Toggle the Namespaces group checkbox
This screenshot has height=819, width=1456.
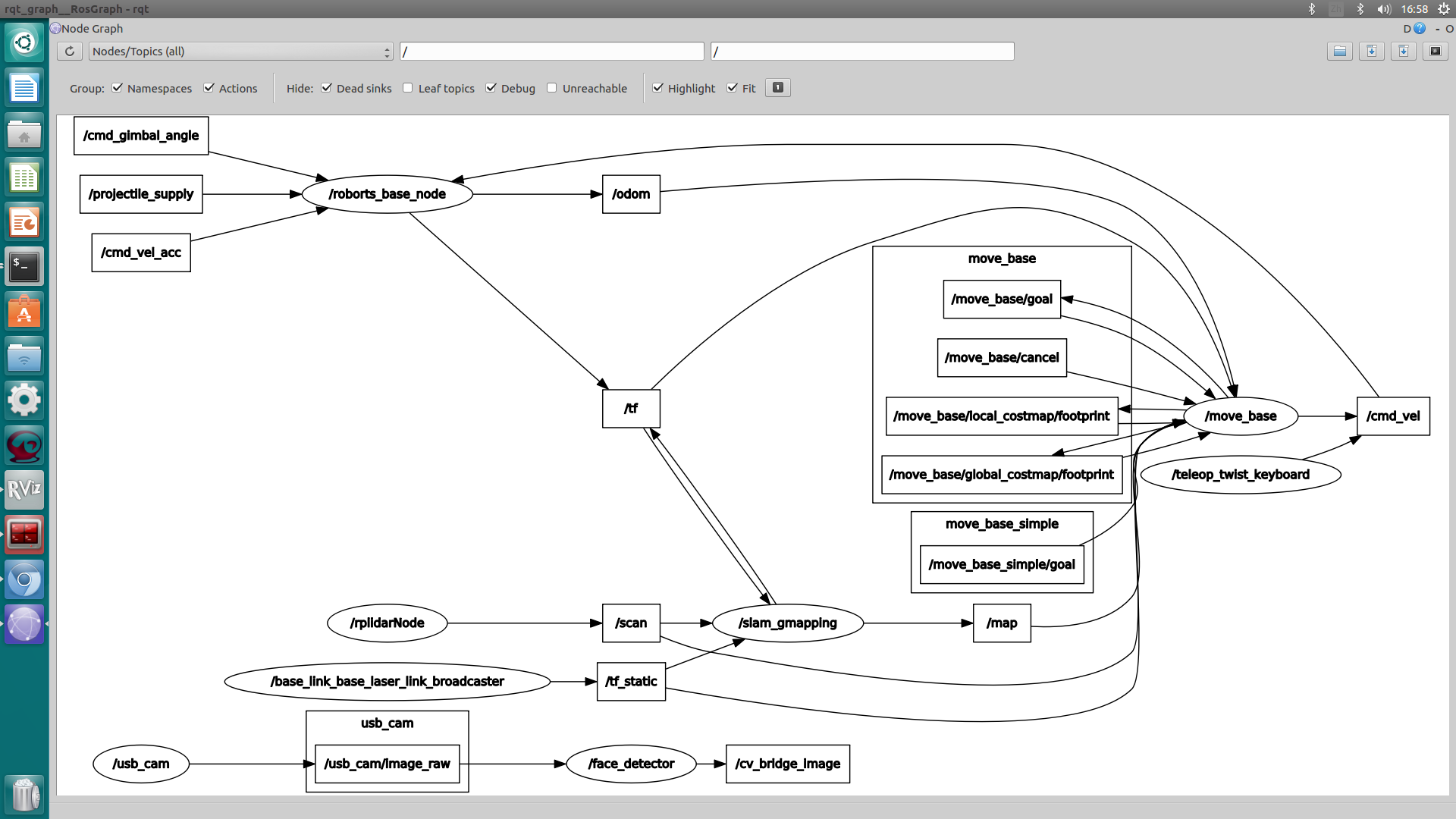118,88
